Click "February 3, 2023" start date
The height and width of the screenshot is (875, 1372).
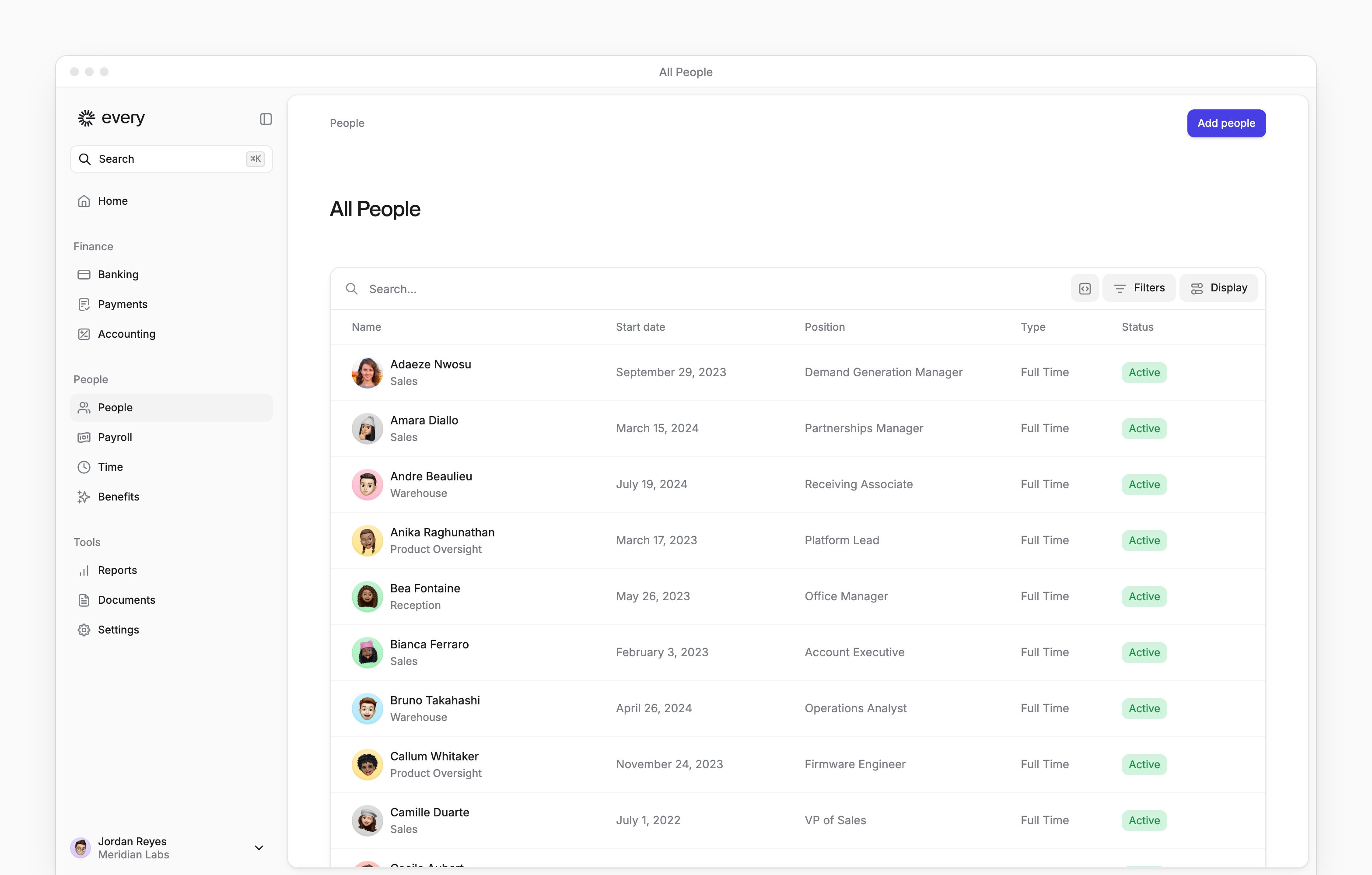coord(661,652)
